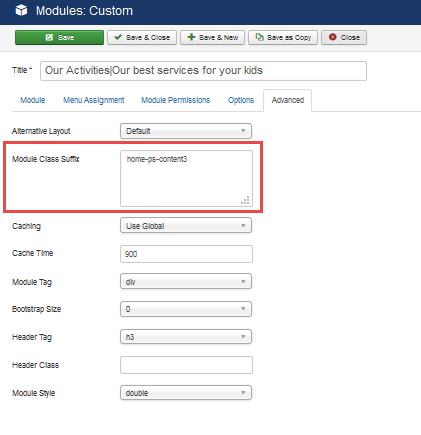This screenshot has height=435, width=421.
Task: Click the plus icon on Save & New
Action: click(x=191, y=37)
